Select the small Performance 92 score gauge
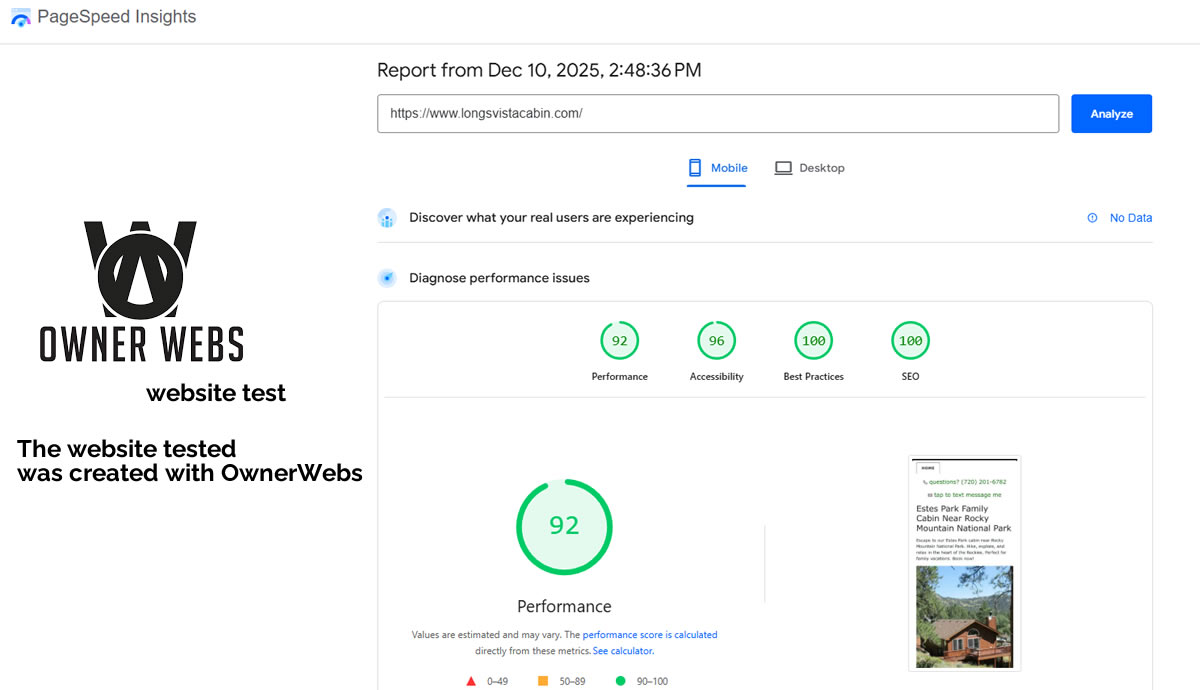 point(619,342)
